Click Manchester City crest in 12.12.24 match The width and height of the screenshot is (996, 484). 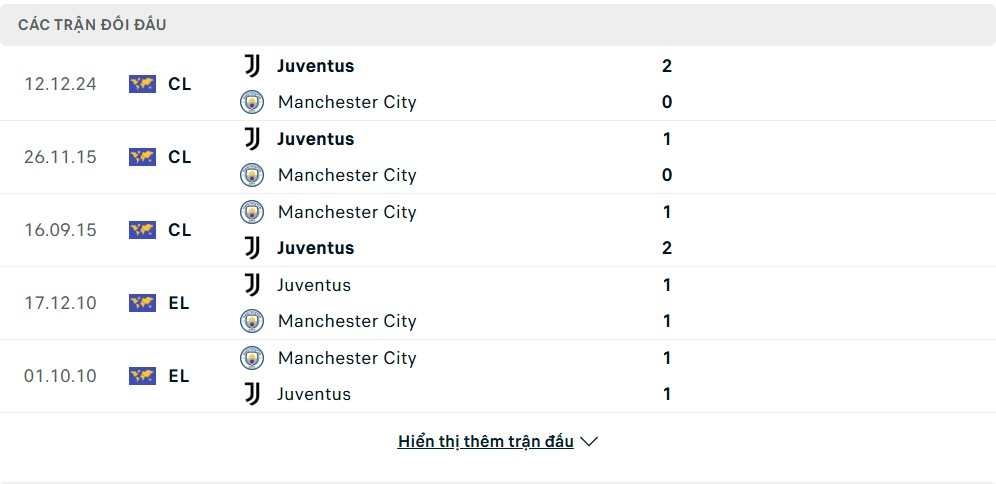point(252,102)
